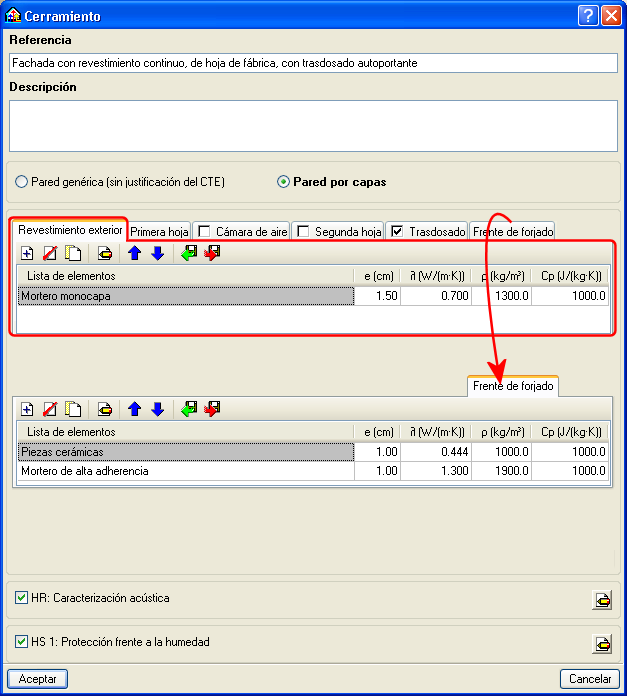Click density 1900.0 of Mortero de alta adherencia
The height and width of the screenshot is (696, 627).
tap(502, 471)
